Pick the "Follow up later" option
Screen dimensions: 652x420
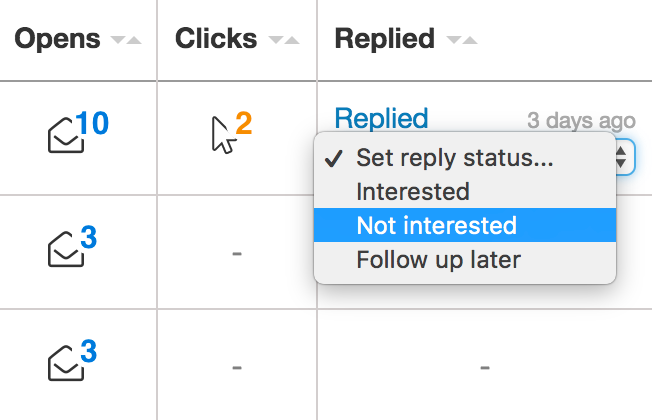438,259
